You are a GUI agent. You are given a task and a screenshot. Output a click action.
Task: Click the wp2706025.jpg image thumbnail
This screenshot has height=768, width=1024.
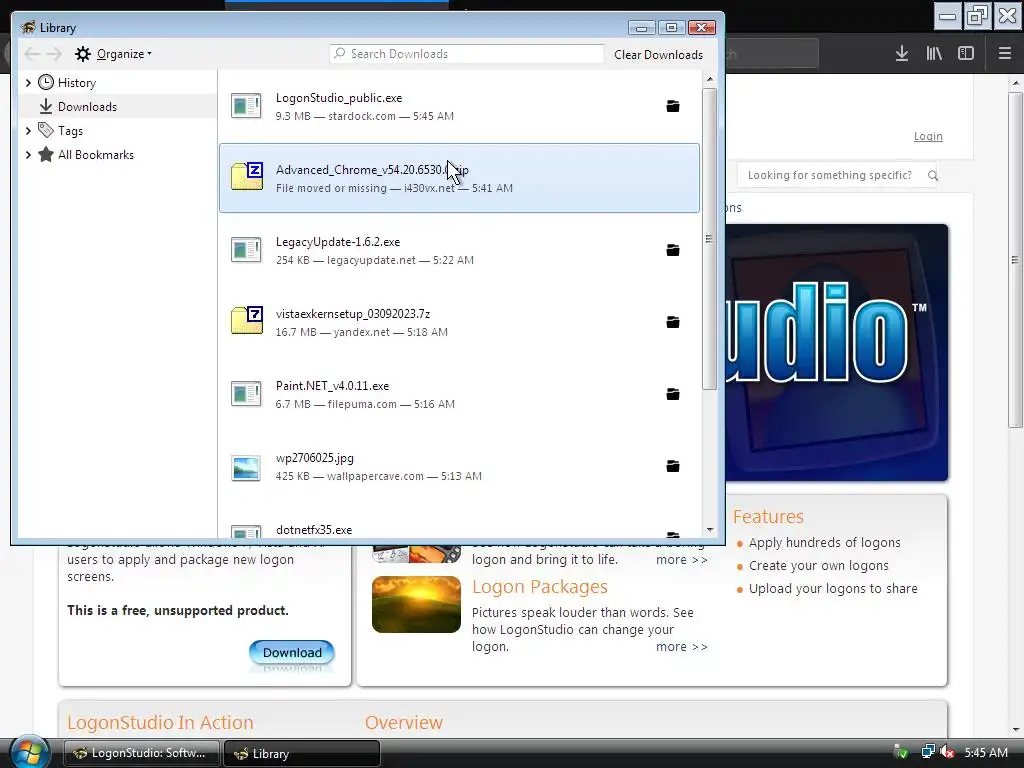[x=246, y=468]
